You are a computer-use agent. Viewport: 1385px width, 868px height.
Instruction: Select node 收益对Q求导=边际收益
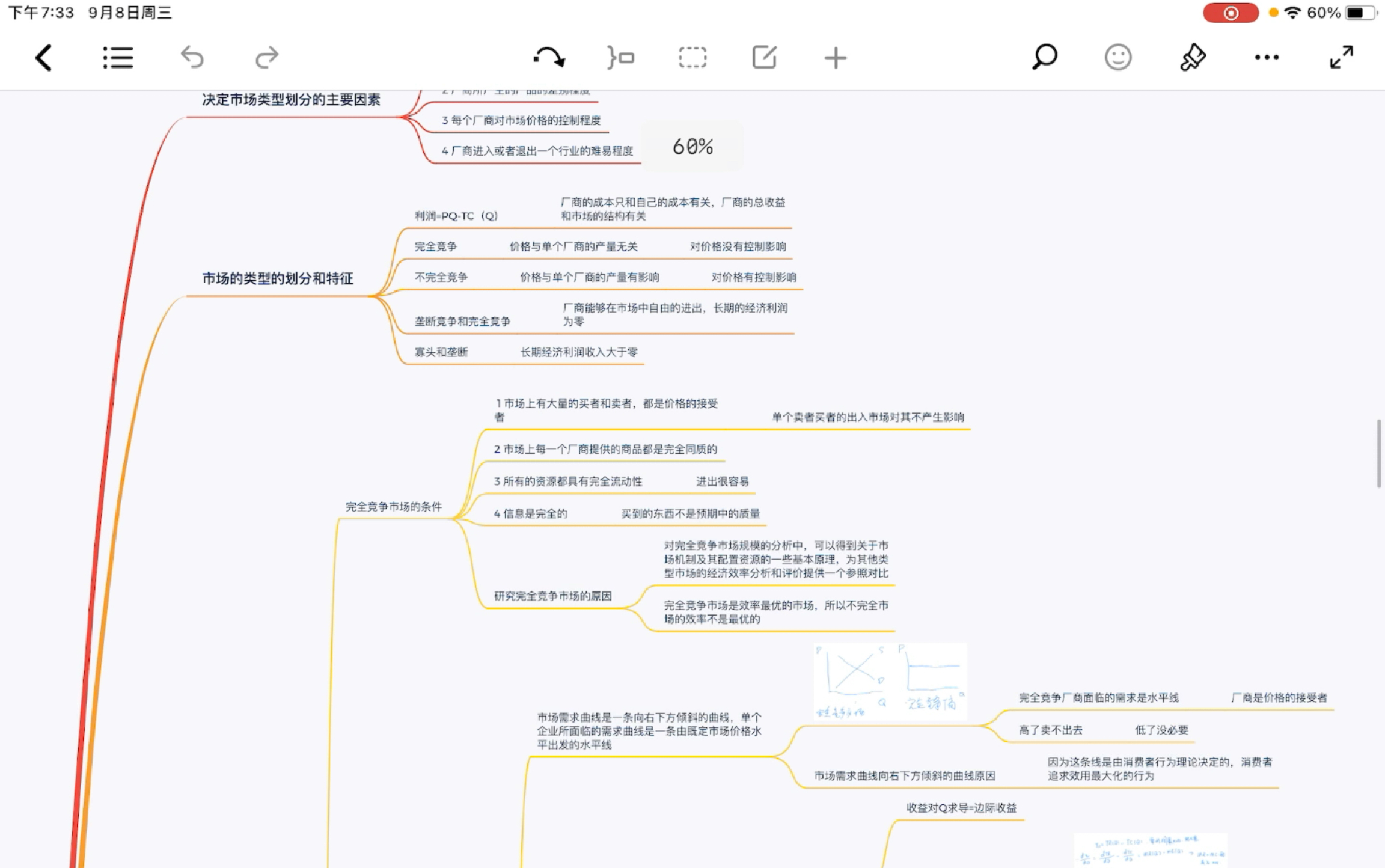click(961, 808)
